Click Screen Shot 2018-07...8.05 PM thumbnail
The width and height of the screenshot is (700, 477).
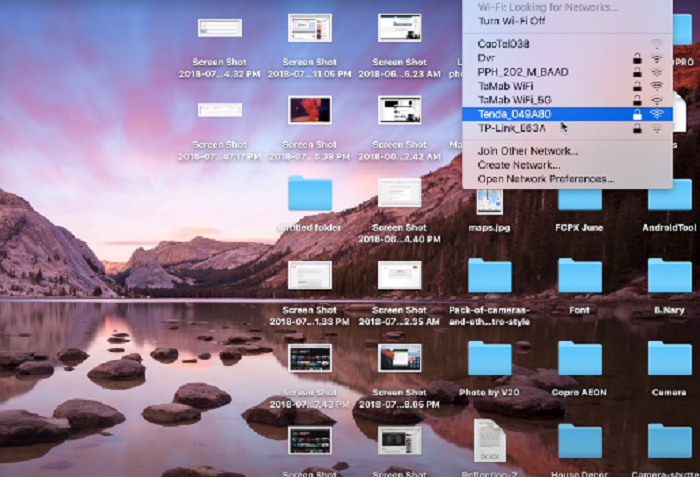400,358
